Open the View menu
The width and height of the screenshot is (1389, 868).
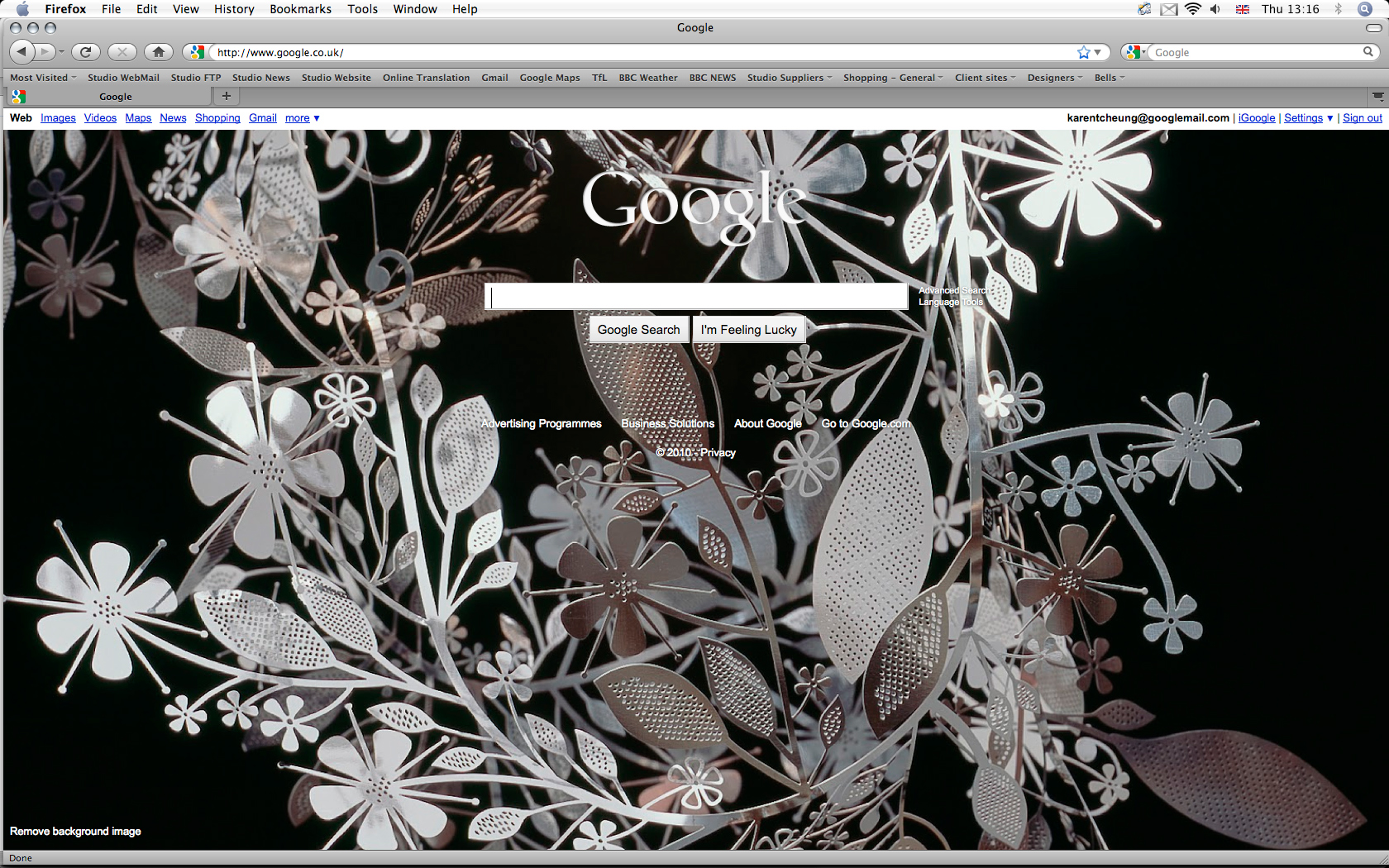(186, 9)
